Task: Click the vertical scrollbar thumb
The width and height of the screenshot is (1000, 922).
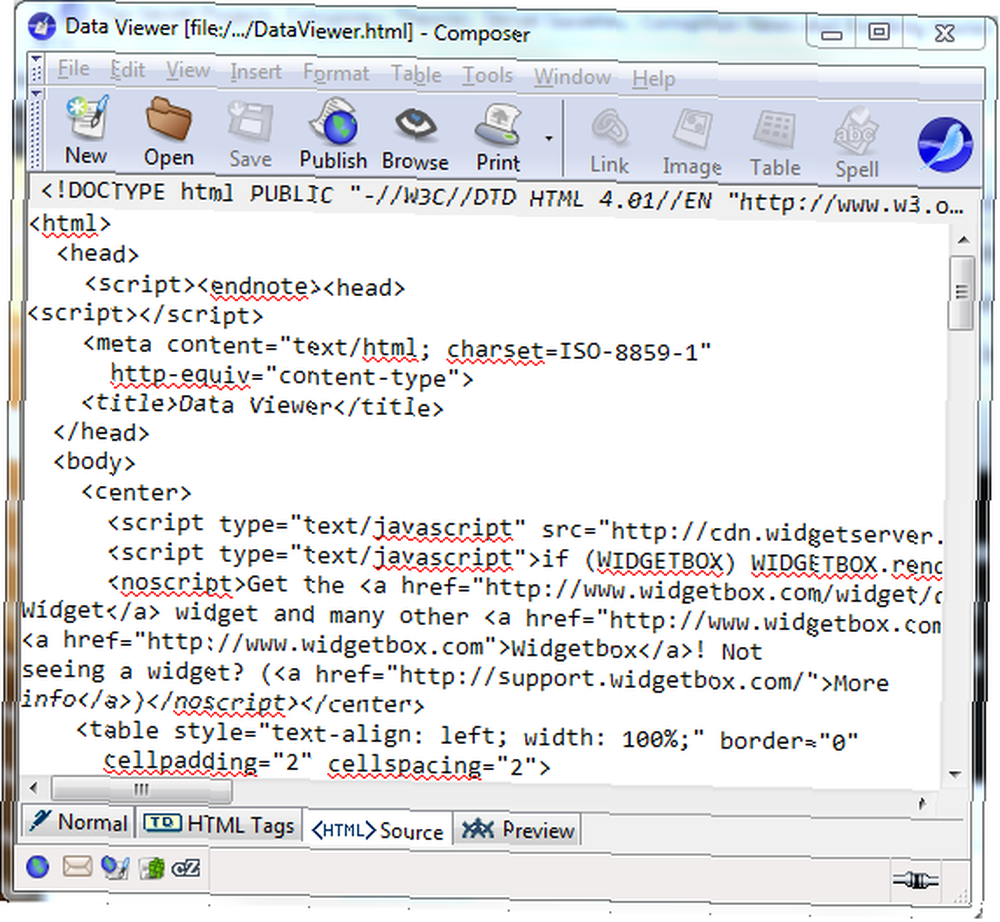Action: [x=961, y=293]
